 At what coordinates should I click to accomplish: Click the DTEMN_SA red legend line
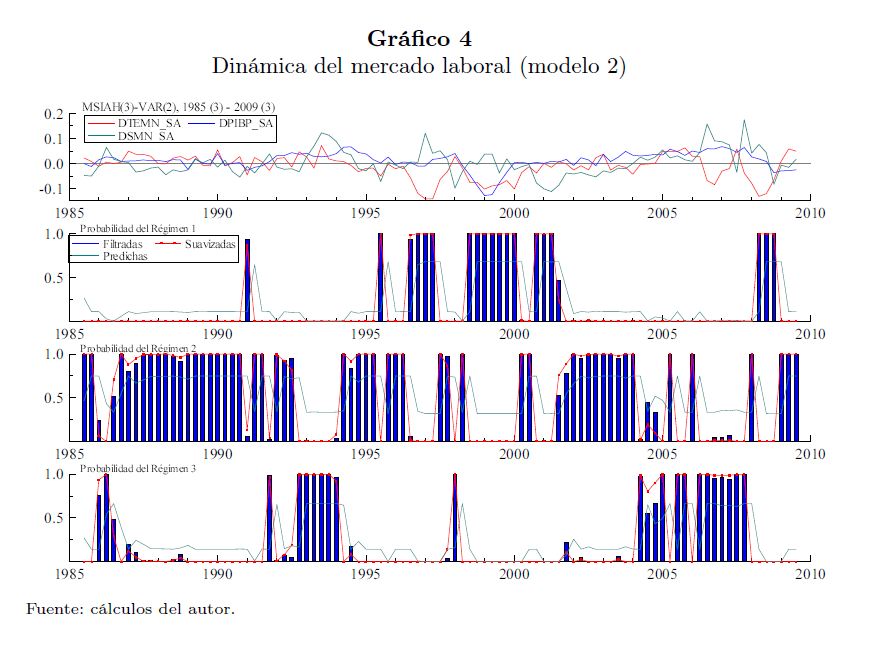pyautogui.click(x=101, y=123)
